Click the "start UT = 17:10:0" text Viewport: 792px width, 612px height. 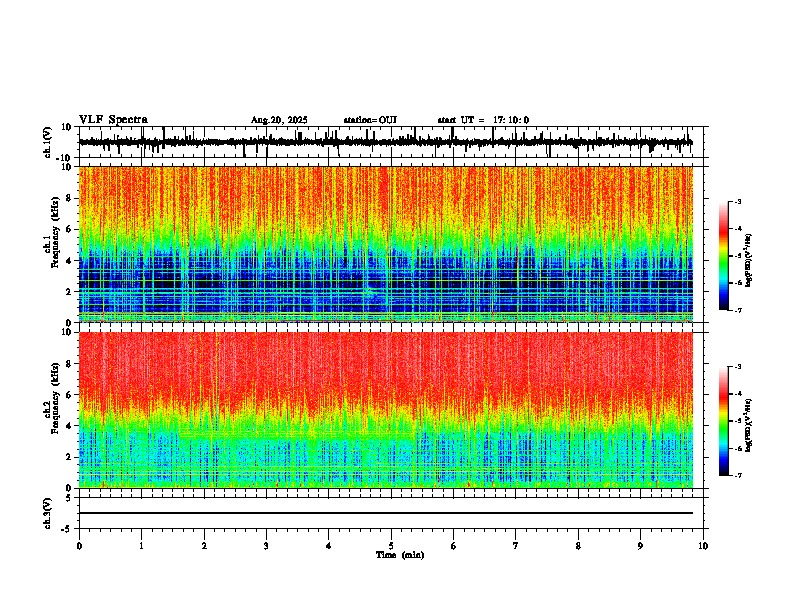(483, 120)
